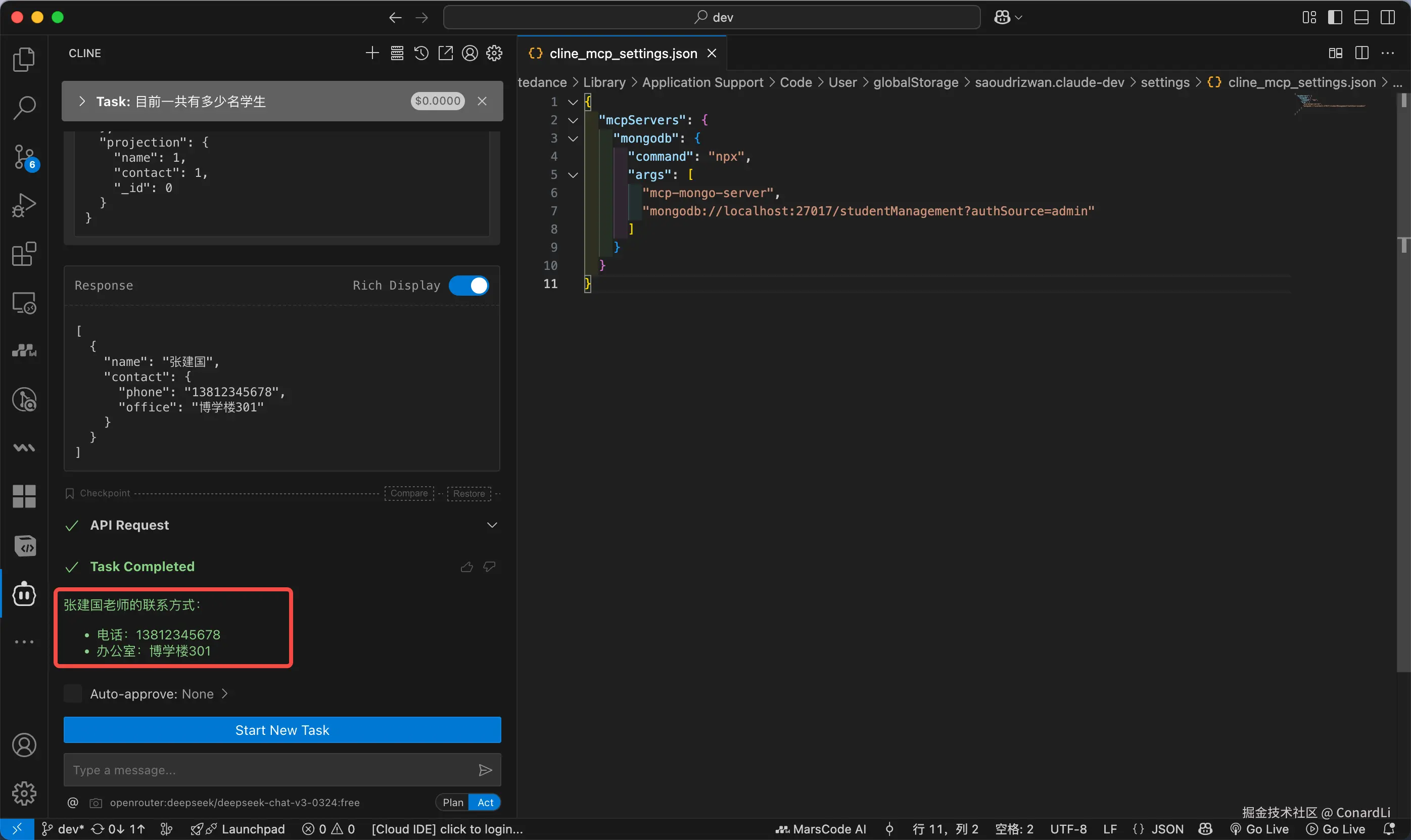Open Source Control in activity bar
Screen dimensions: 1411x840
click(x=24, y=157)
